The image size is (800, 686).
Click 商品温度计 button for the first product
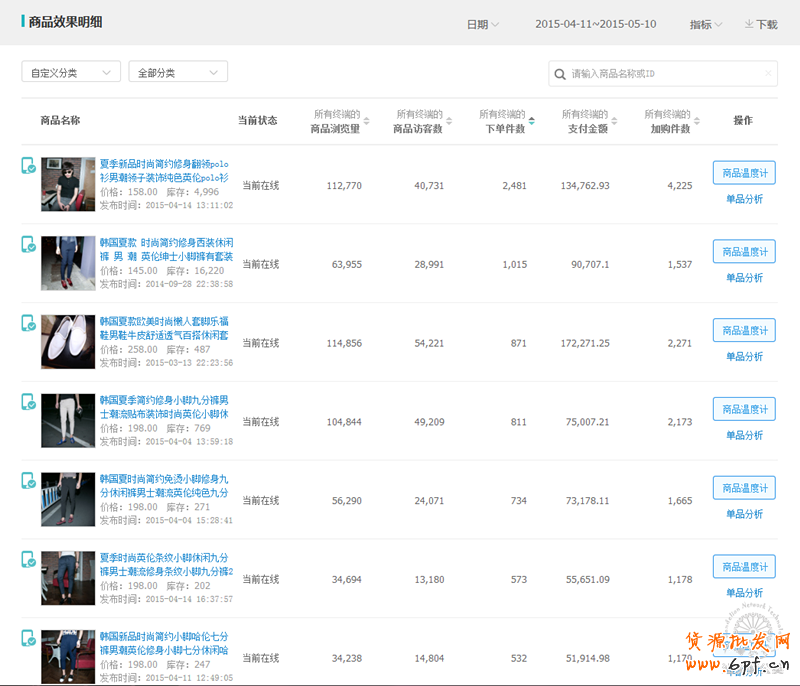tap(744, 173)
